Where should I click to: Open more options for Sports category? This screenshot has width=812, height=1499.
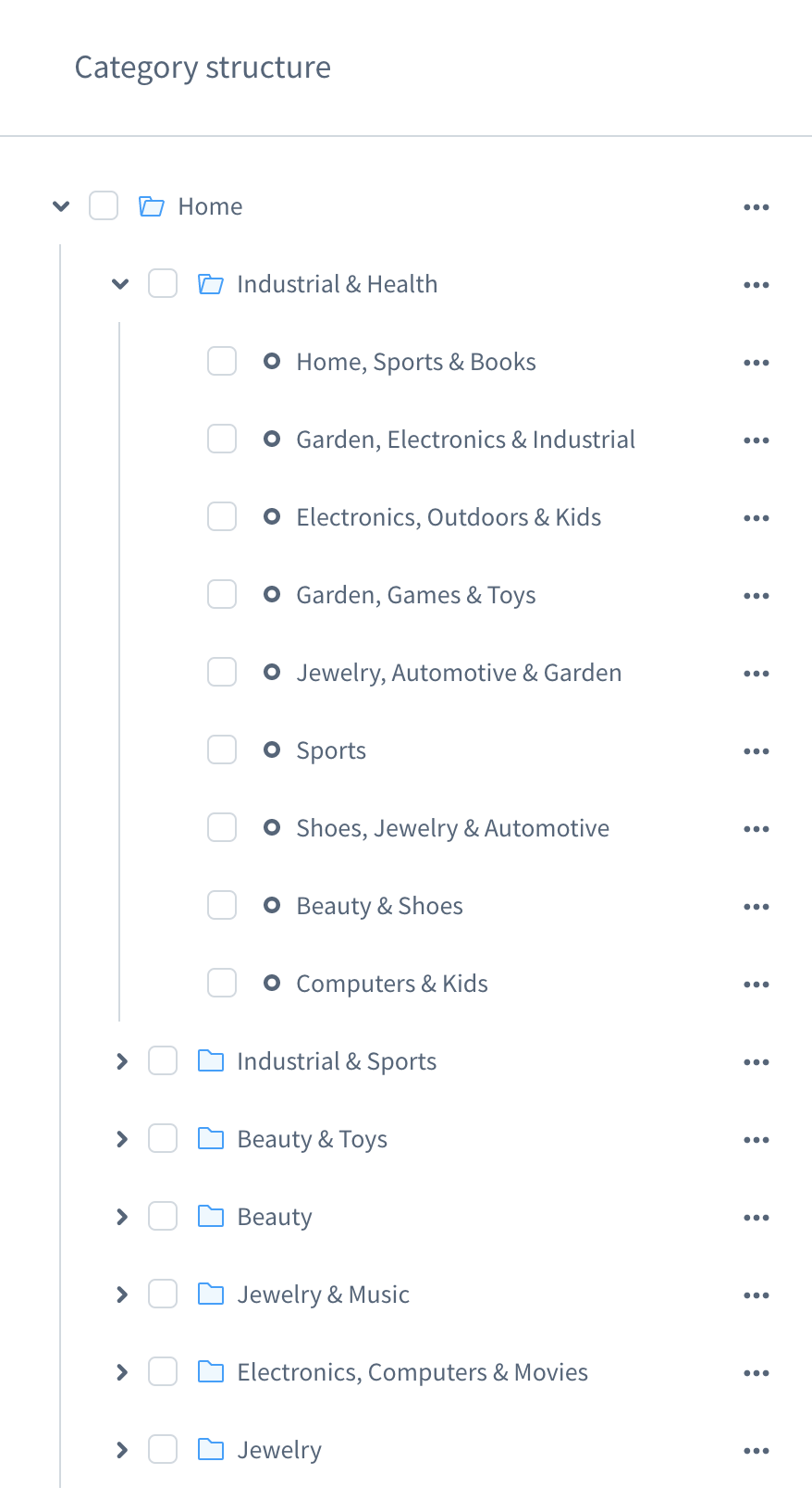[x=757, y=750]
